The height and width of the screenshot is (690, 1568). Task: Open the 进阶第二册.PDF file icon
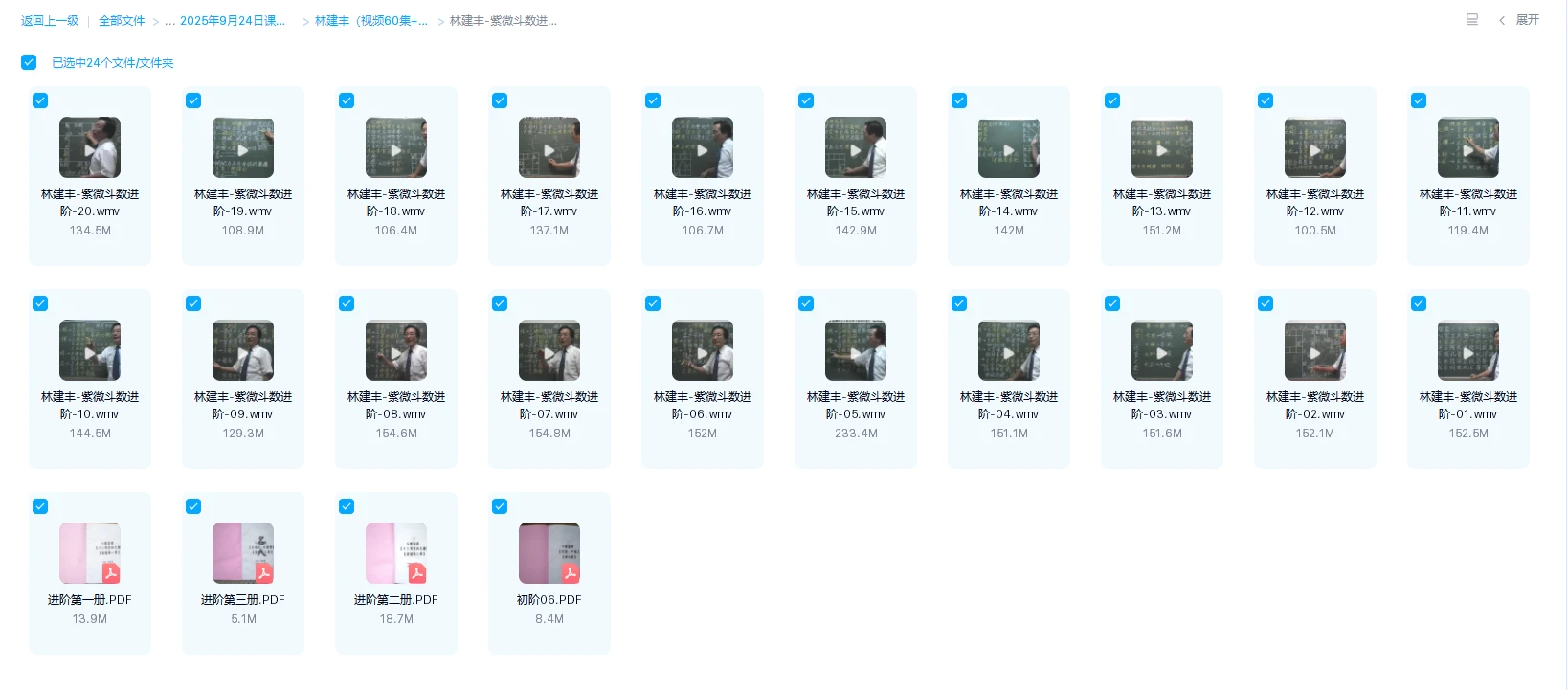point(396,553)
